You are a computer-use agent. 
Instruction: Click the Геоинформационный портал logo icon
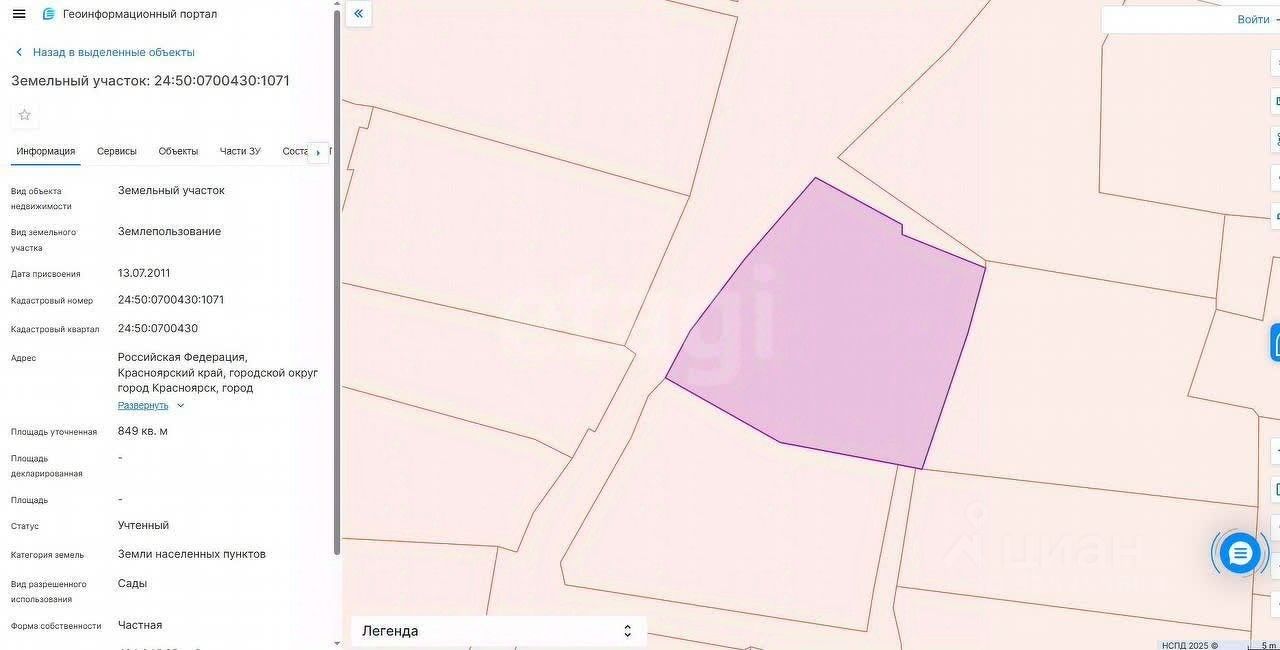pyautogui.click(x=48, y=14)
